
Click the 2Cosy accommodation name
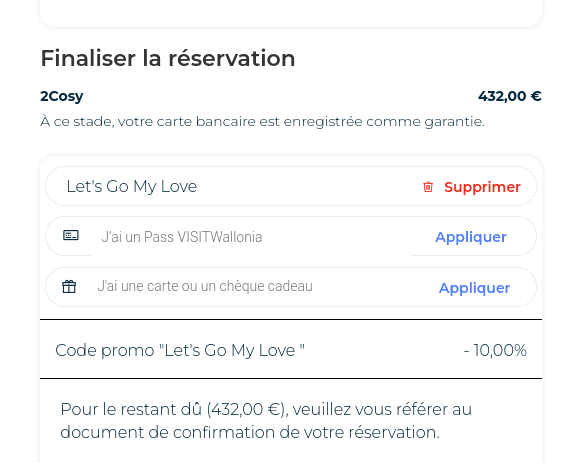tap(62, 96)
